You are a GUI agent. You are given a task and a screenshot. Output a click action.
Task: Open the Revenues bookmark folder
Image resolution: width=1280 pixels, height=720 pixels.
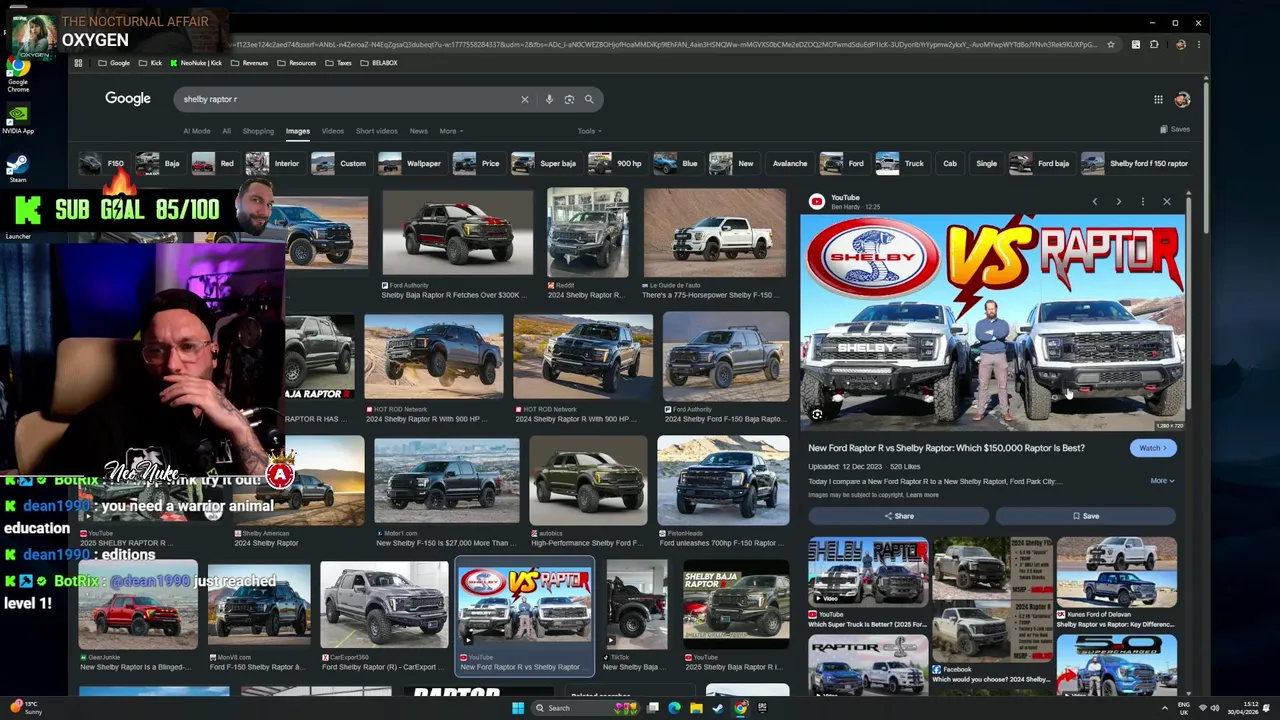coord(249,63)
